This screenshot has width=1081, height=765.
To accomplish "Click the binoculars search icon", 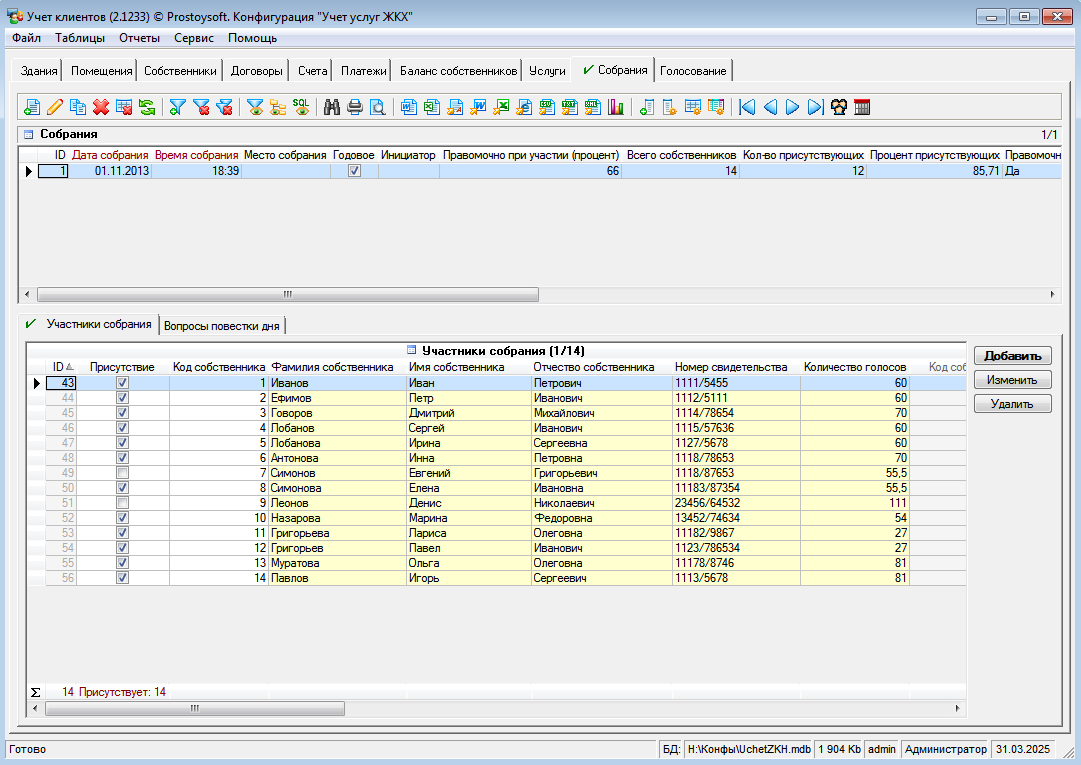I will (x=332, y=107).
